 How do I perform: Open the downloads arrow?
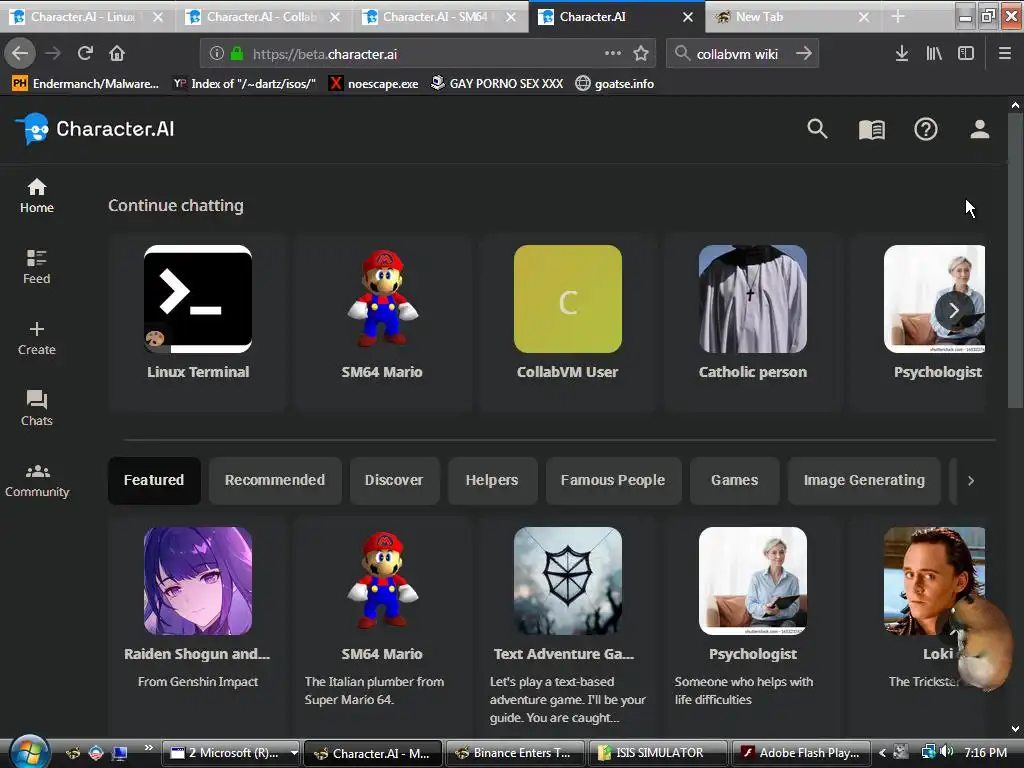click(902, 54)
